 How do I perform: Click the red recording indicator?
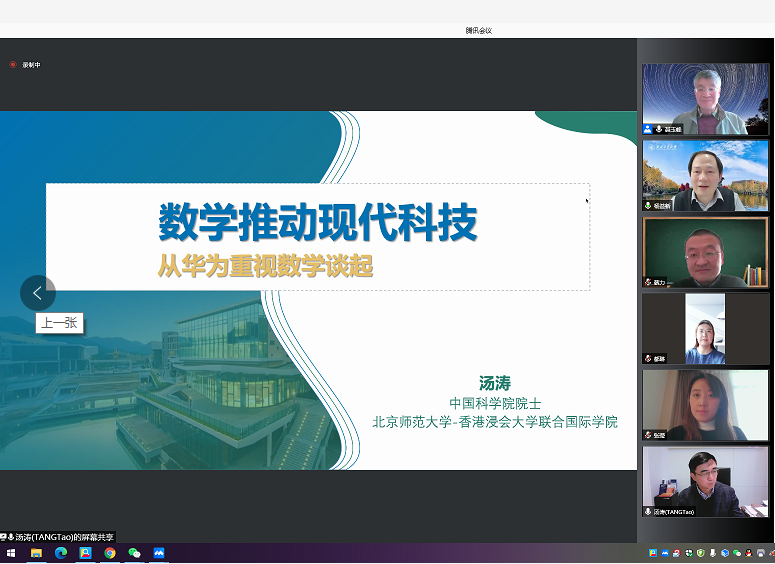(x=13, y=65)
